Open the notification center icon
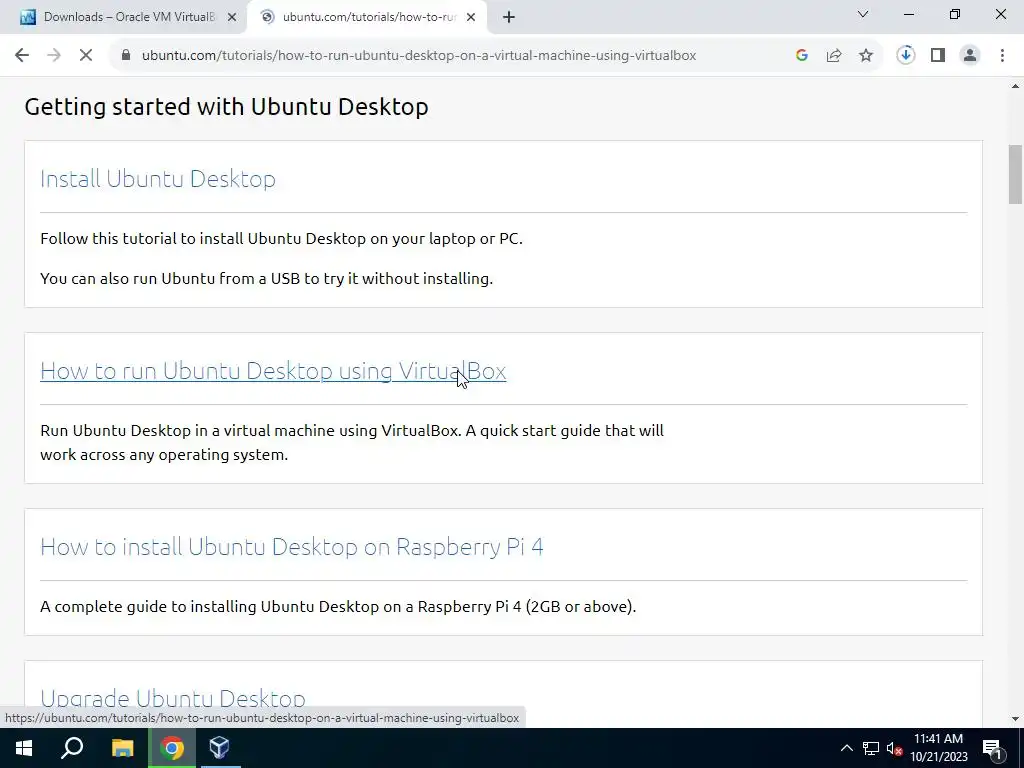Screen dimensions: 1024x768 [993, 748]
